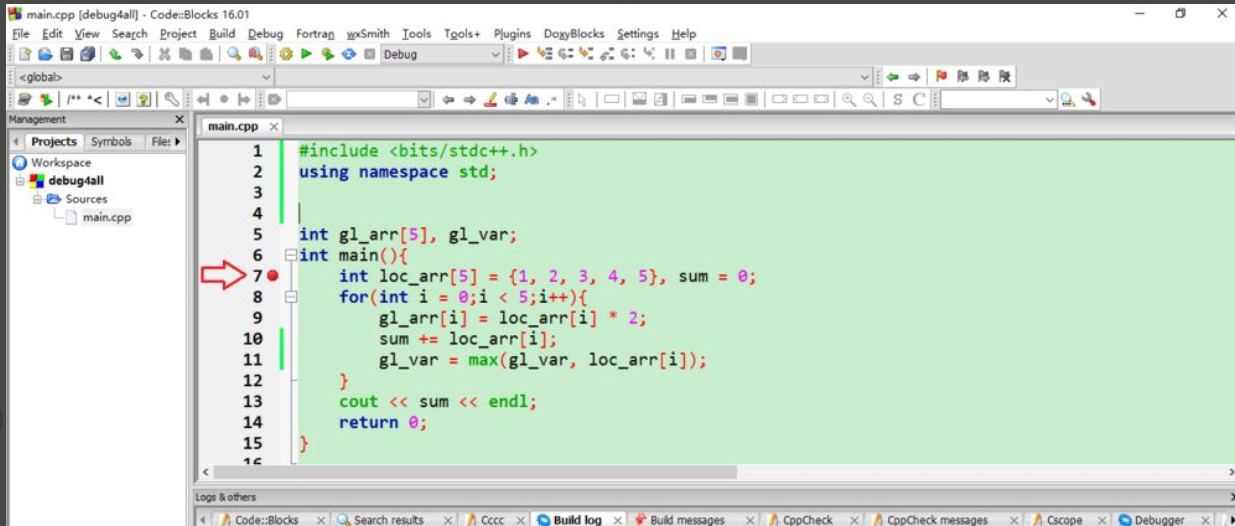Switch to the Symbols tab
Viewport: 1235px width, 526px height.
111,142
